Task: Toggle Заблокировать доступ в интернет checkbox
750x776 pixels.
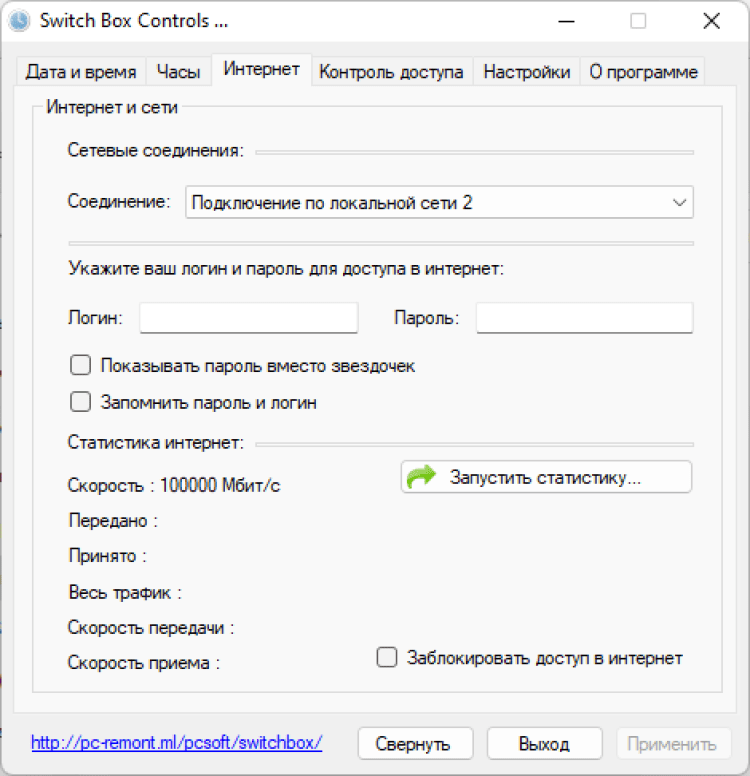Action: point(387,657)
